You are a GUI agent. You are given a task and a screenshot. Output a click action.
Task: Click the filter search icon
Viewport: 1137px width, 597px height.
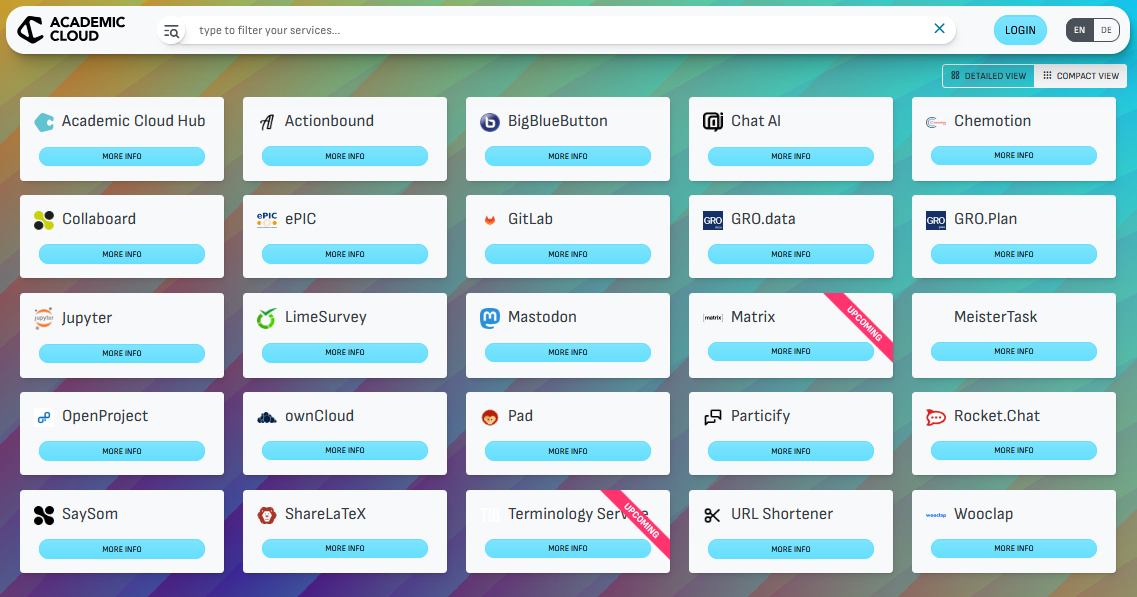[x=171, y=30]
